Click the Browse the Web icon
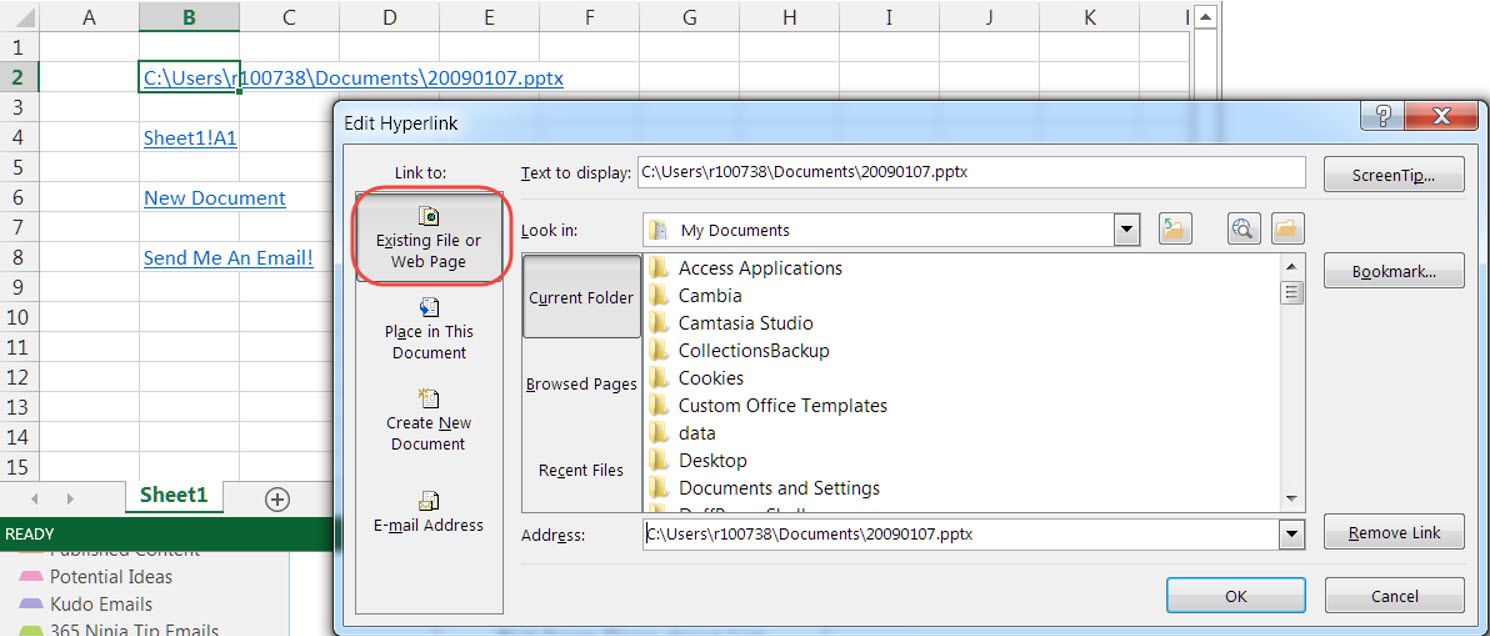The image size is (1490, 636). pyautogui.click(x=1243, y=230)
